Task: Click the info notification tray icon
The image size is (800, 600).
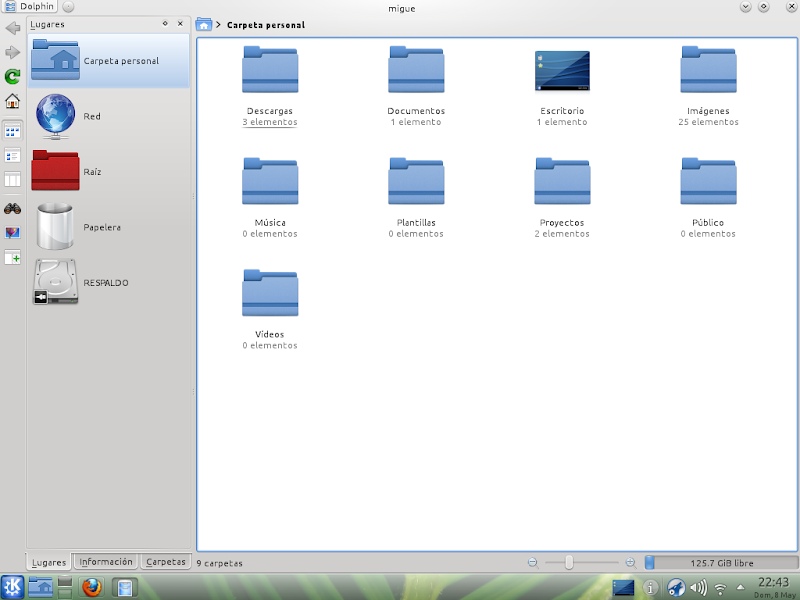Action: point(650,588)
